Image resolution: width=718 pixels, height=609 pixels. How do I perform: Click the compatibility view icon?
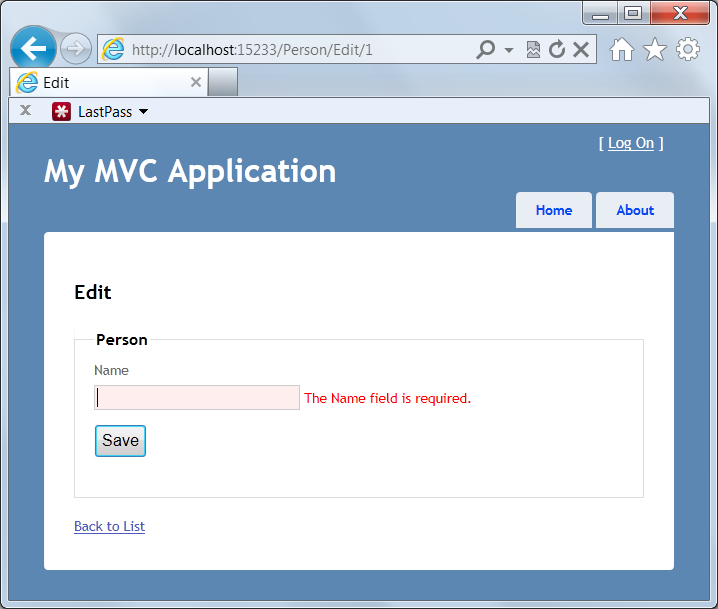coord(534,50)
